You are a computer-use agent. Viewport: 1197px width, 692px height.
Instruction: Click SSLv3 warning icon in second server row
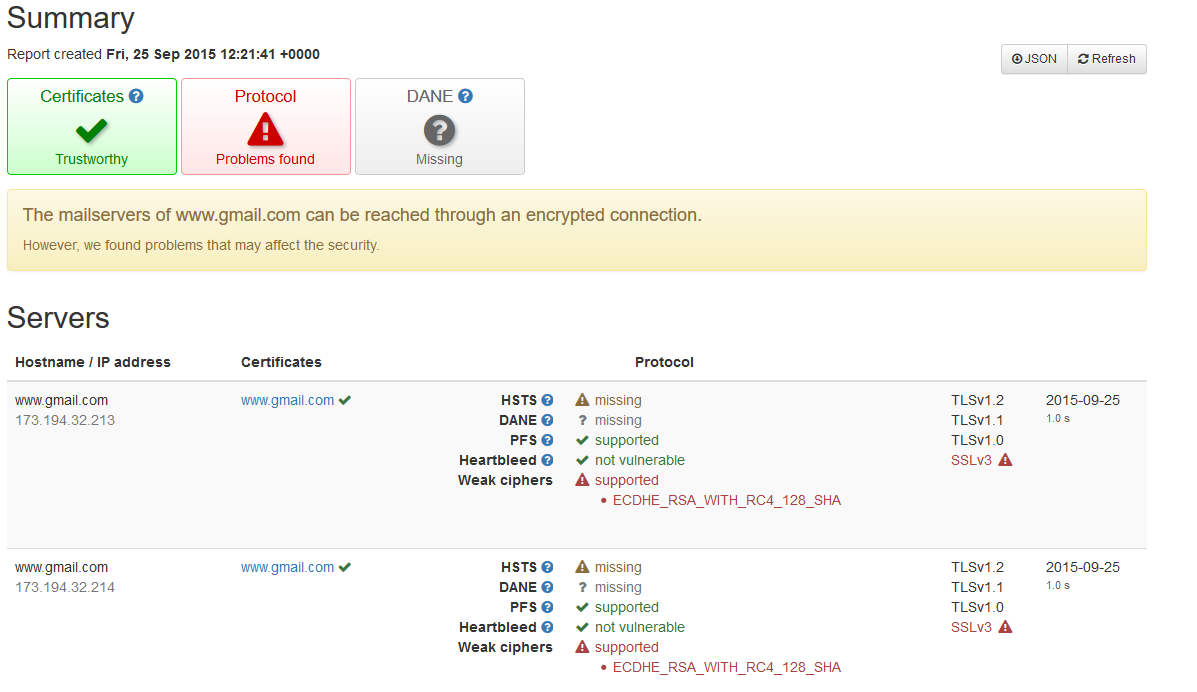pos(1005,627)
